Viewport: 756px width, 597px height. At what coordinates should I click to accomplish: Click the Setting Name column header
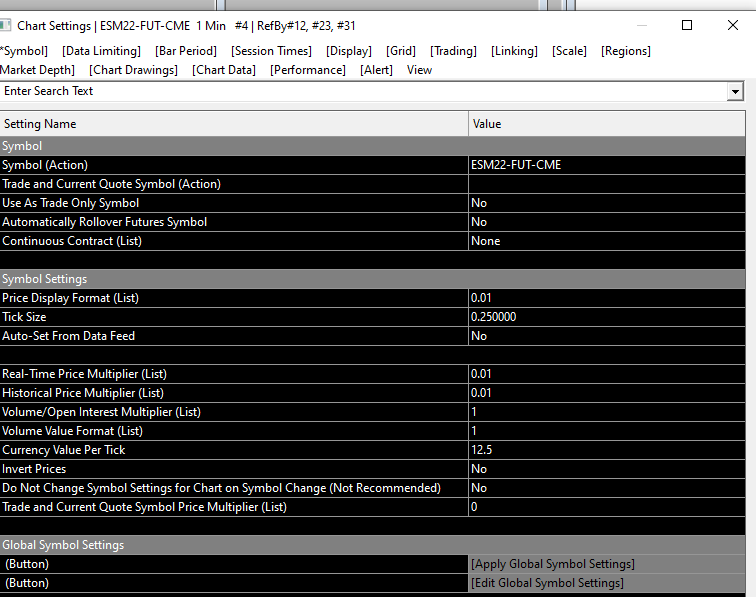(x=234, y=124)
